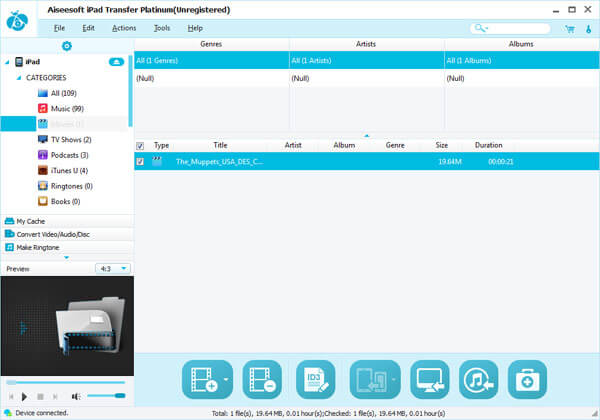Screen dimensions: 600x420
Task: Select (Null) under Albums
Action: tap(522, 78)
